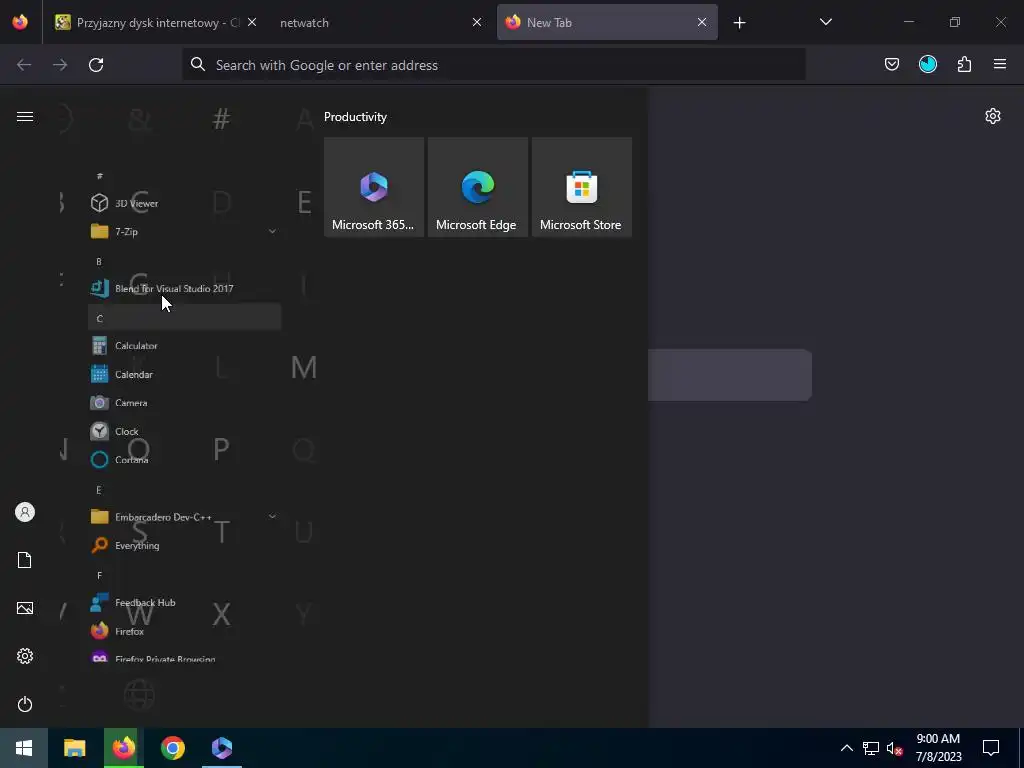The image size is (1024, 768).
Task: Open the notification center icon
Action: click(x=991, y=748)
